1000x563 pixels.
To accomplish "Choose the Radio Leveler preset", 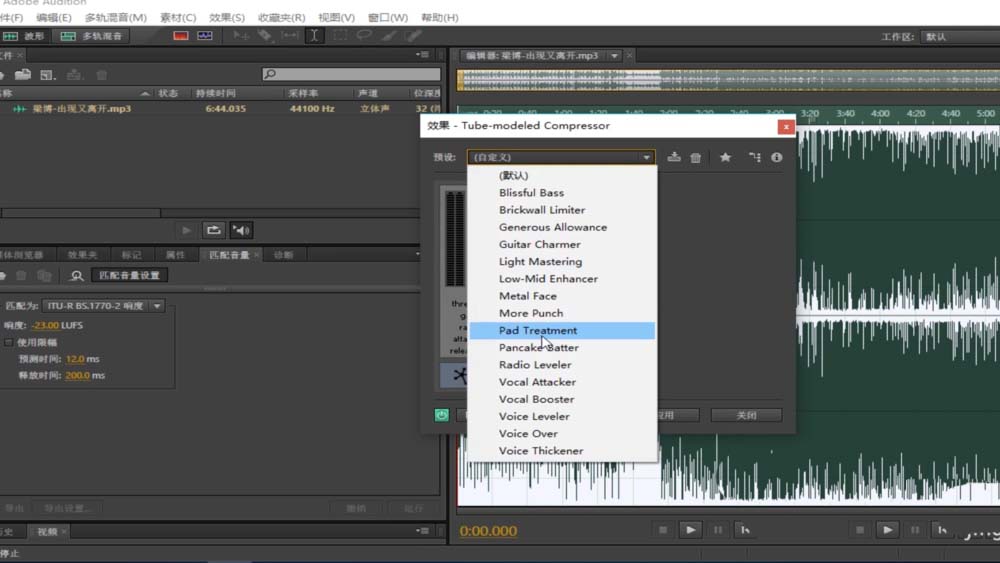I will 562,365.
